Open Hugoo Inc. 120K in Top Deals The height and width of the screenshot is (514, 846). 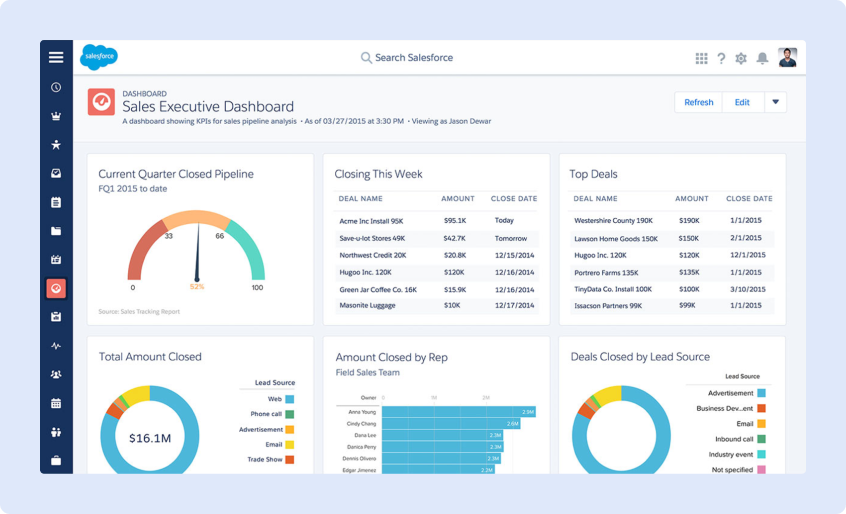[601, 255]
